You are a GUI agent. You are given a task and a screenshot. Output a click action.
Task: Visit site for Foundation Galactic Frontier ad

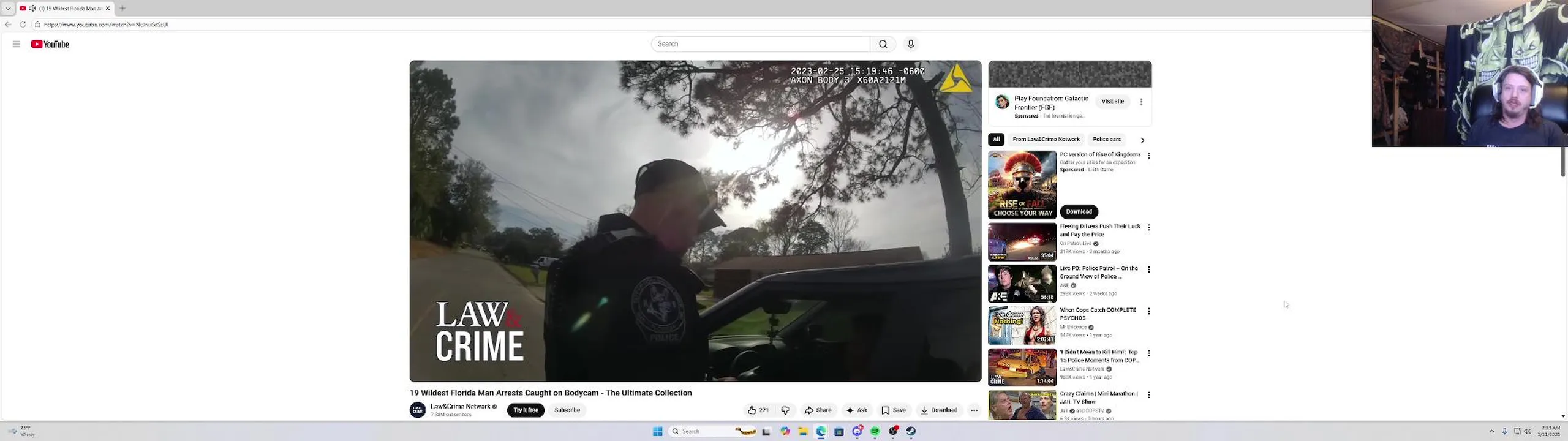(x=1112, y=102)
